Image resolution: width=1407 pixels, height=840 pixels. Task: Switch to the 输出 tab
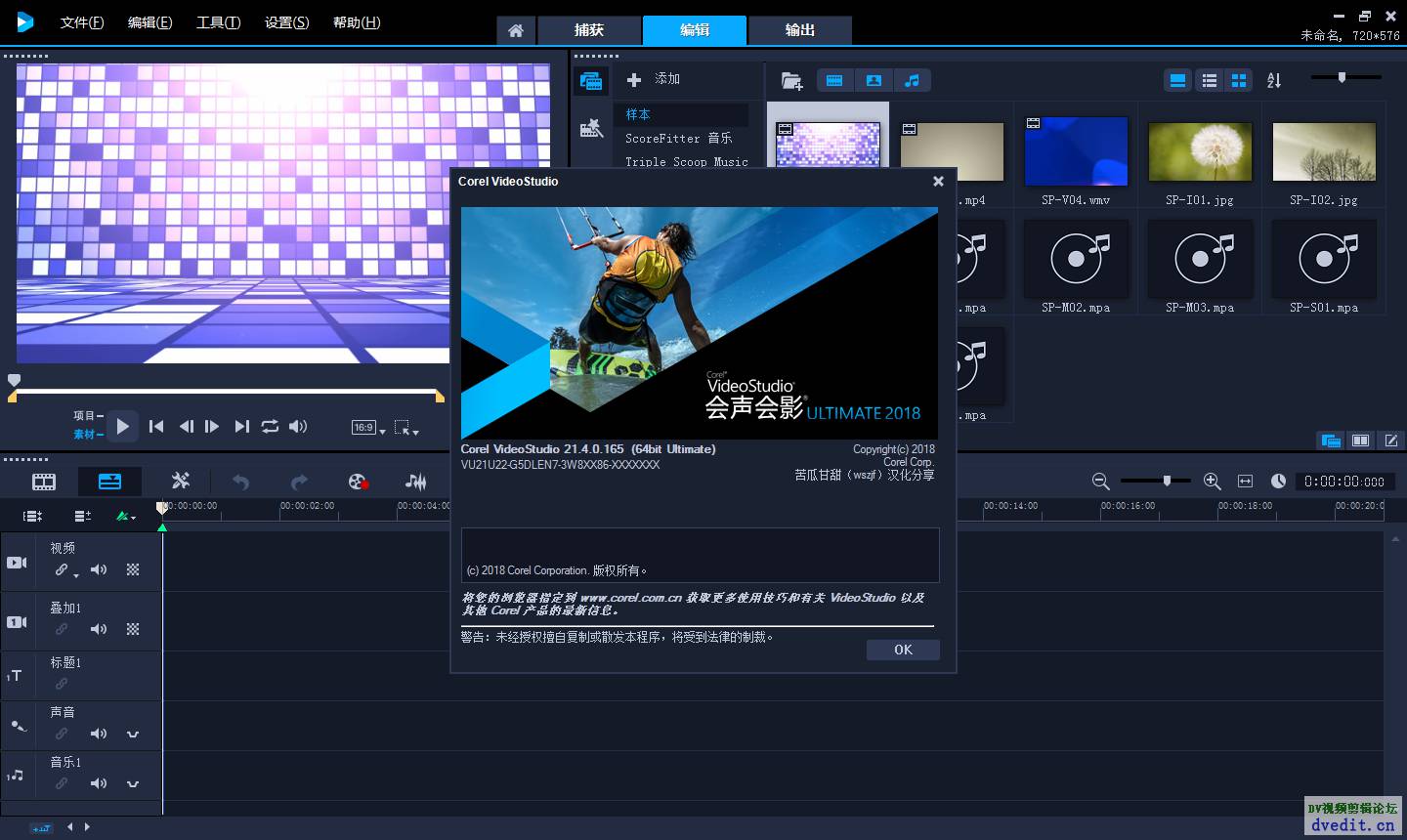(800, 30)
